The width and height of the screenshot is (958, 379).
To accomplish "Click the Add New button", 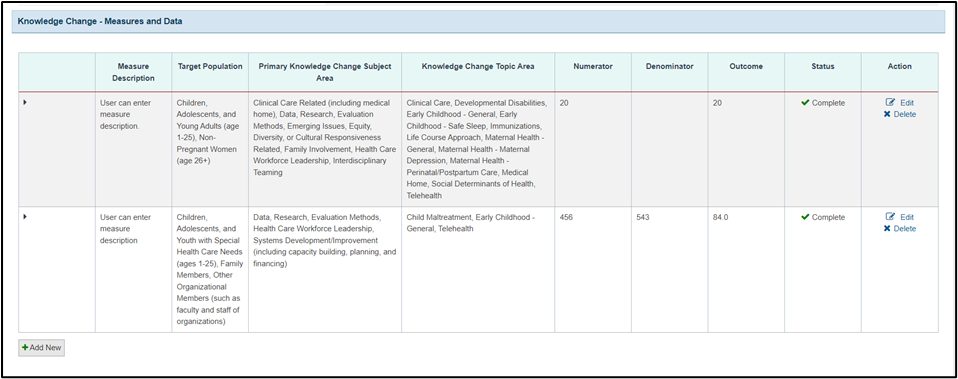I will coord(42,347).
